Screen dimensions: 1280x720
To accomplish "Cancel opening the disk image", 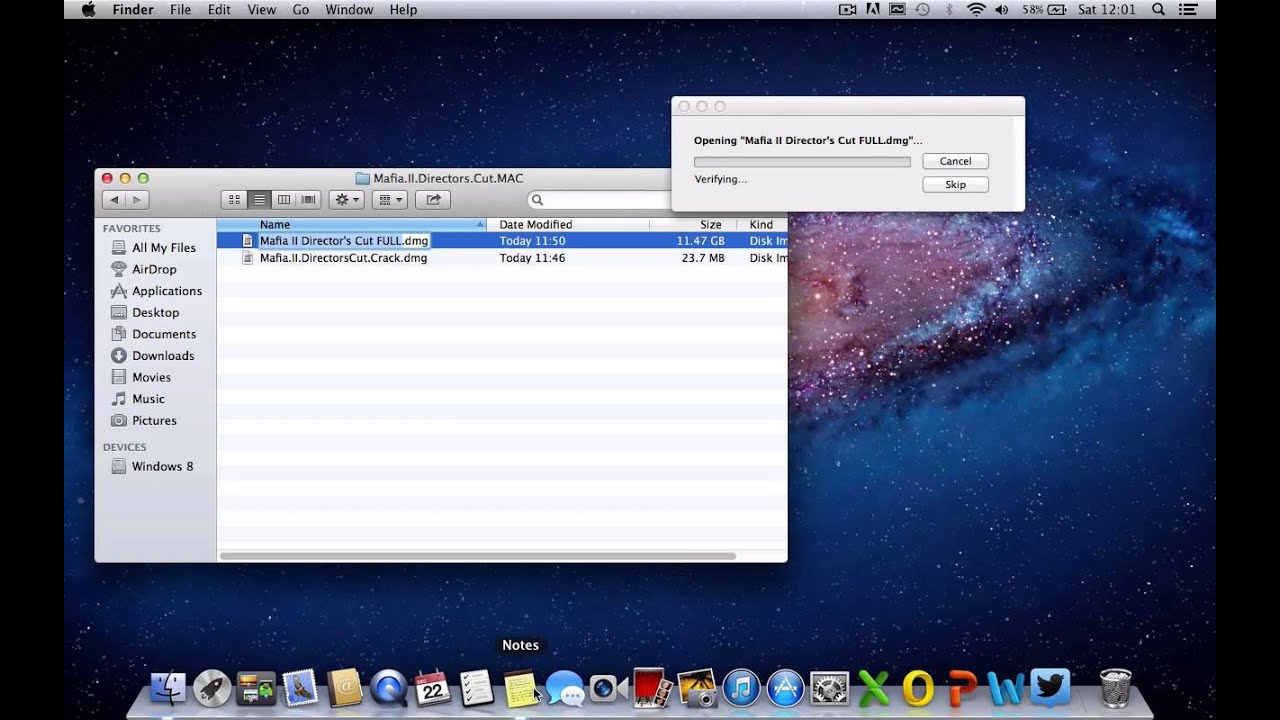I will [x=955, y=161].
